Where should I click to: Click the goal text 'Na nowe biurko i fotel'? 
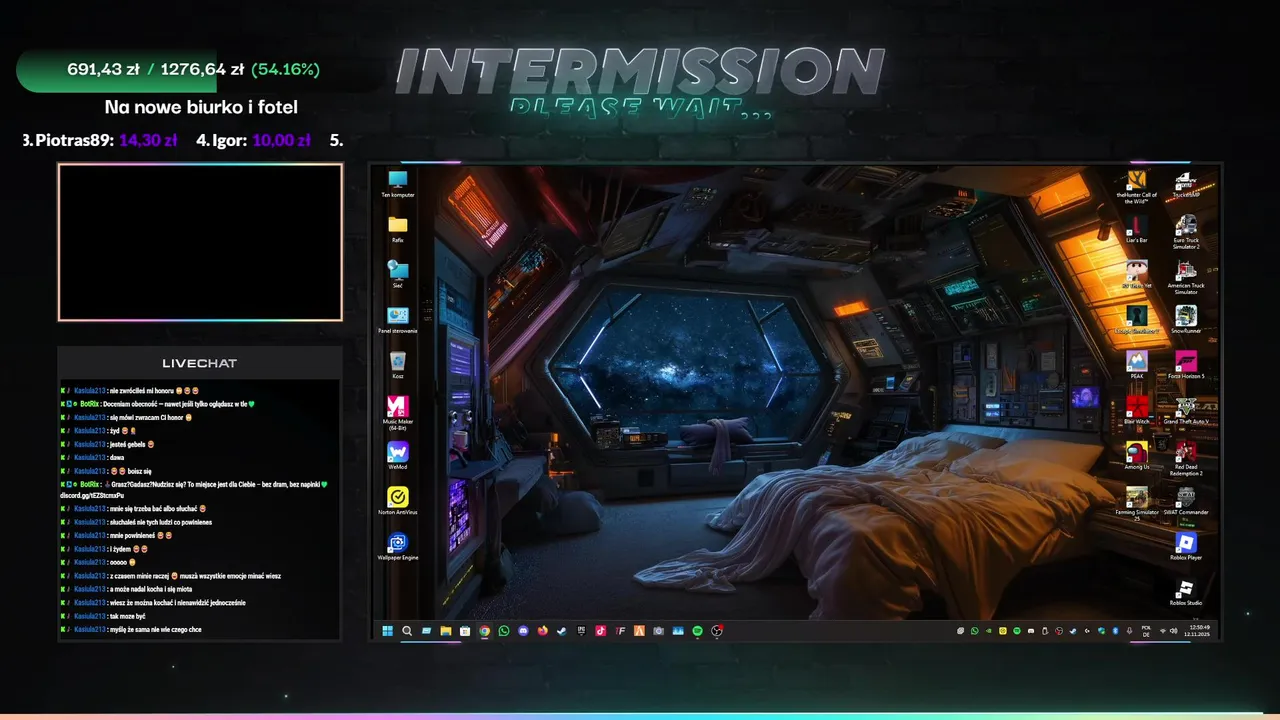201,107
